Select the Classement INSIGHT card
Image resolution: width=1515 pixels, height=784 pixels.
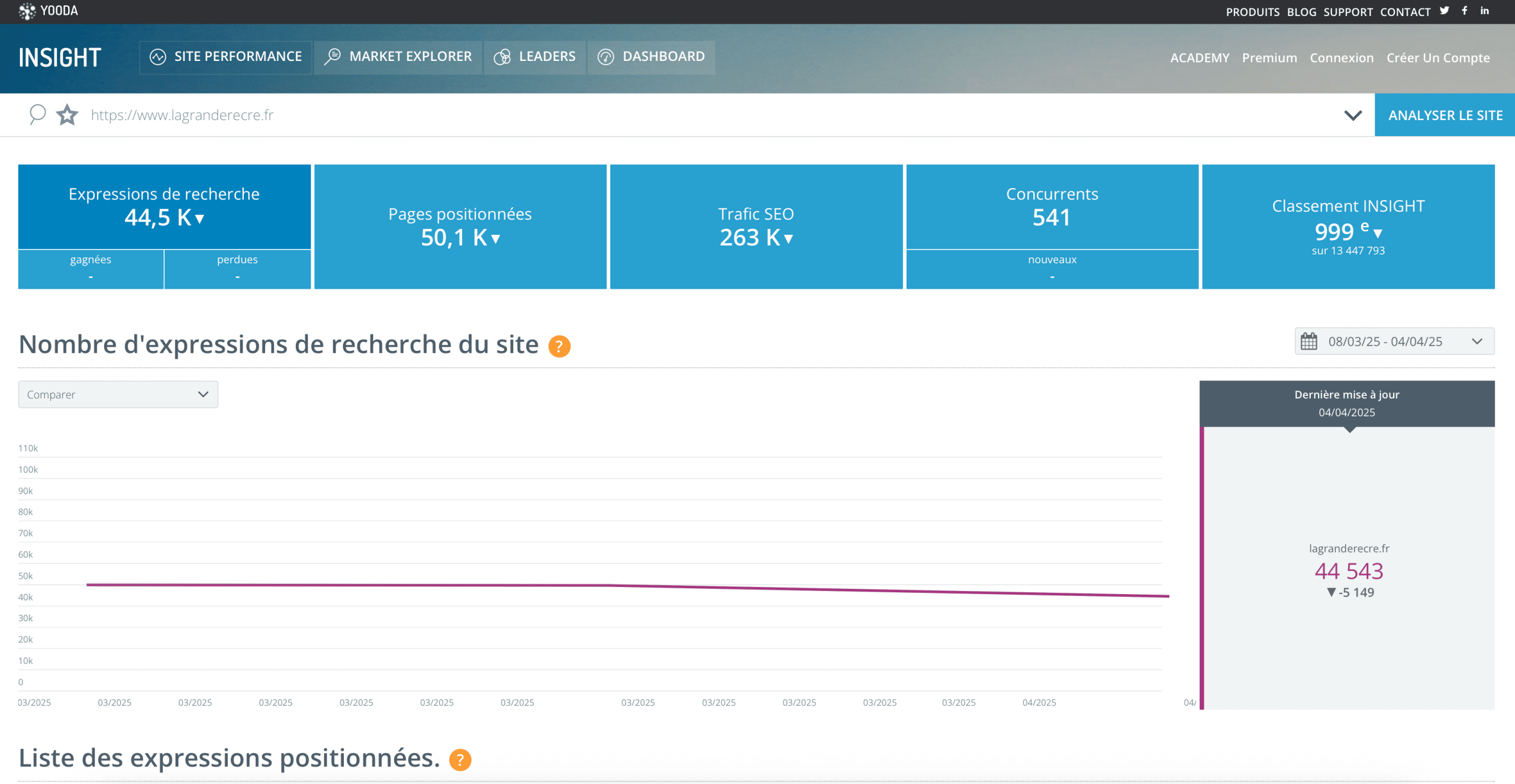click(x=1348, y=227)
